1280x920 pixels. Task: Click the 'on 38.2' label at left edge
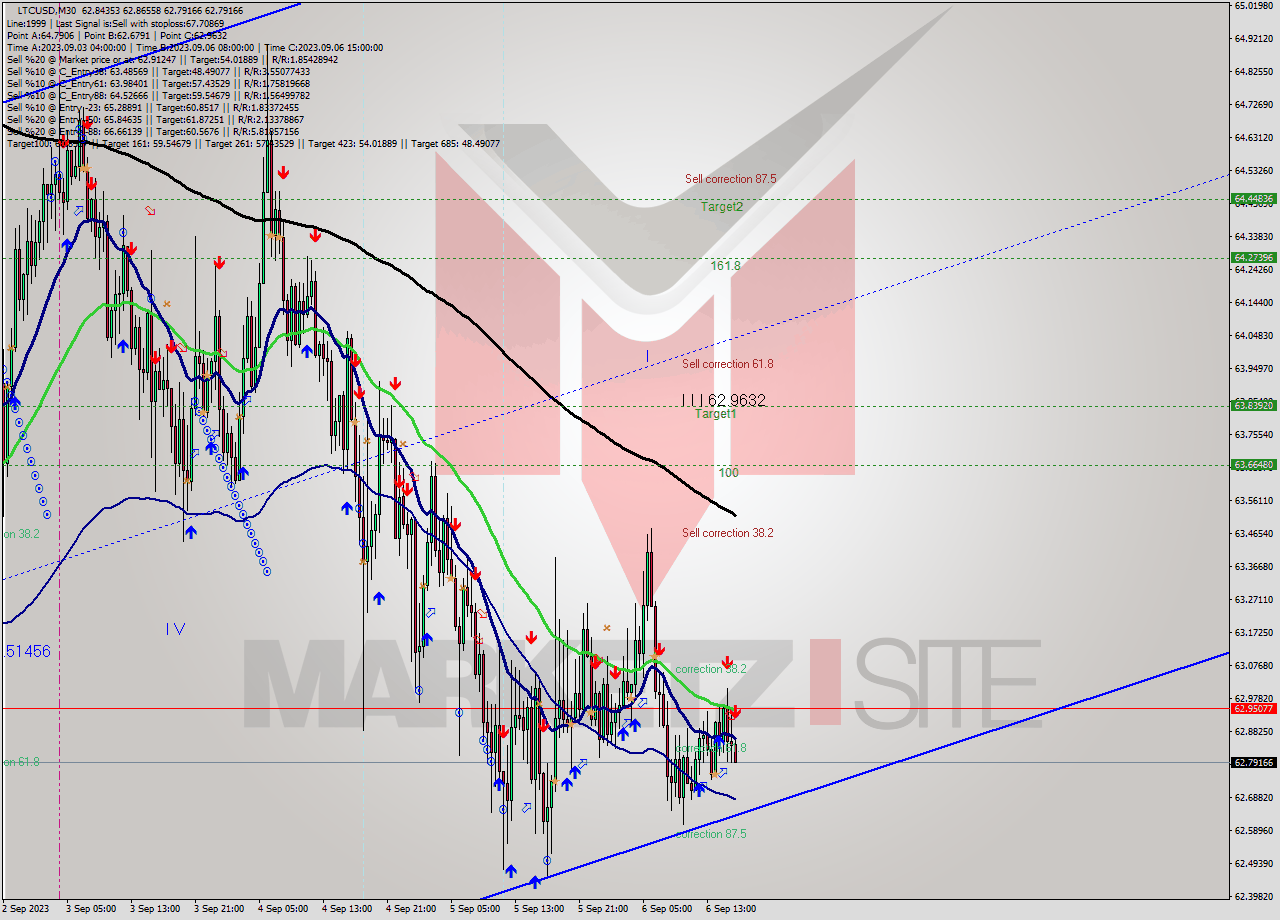coord(21,534)
